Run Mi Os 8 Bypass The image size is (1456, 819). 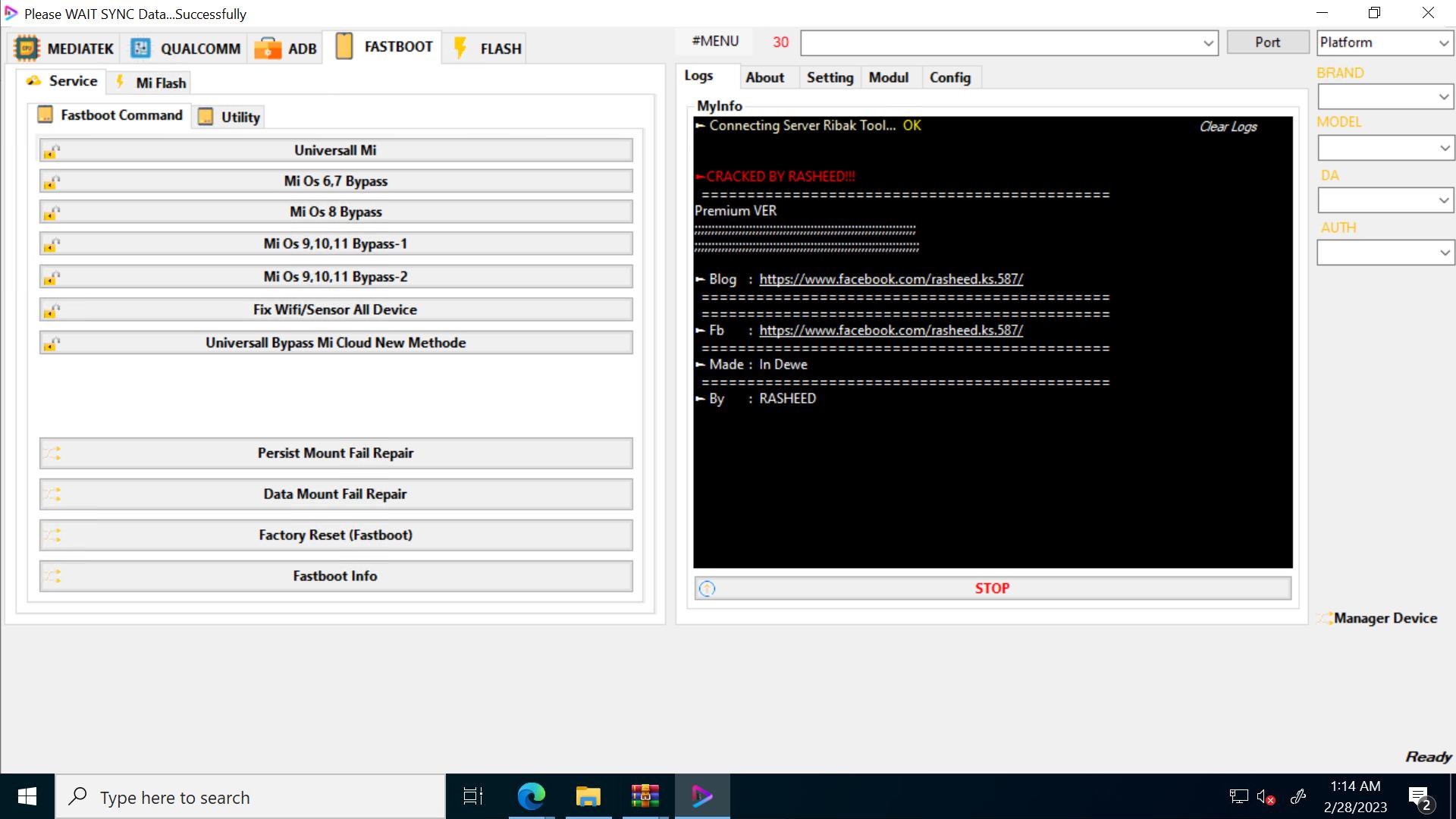click(x=336, y=212)
